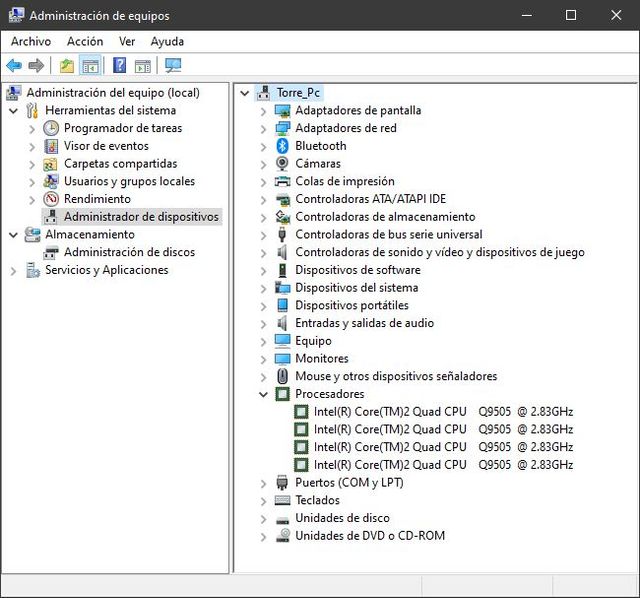Collapse the Almacenamiento node
This screenshot has width=640, height=598.
click(13, 235)
